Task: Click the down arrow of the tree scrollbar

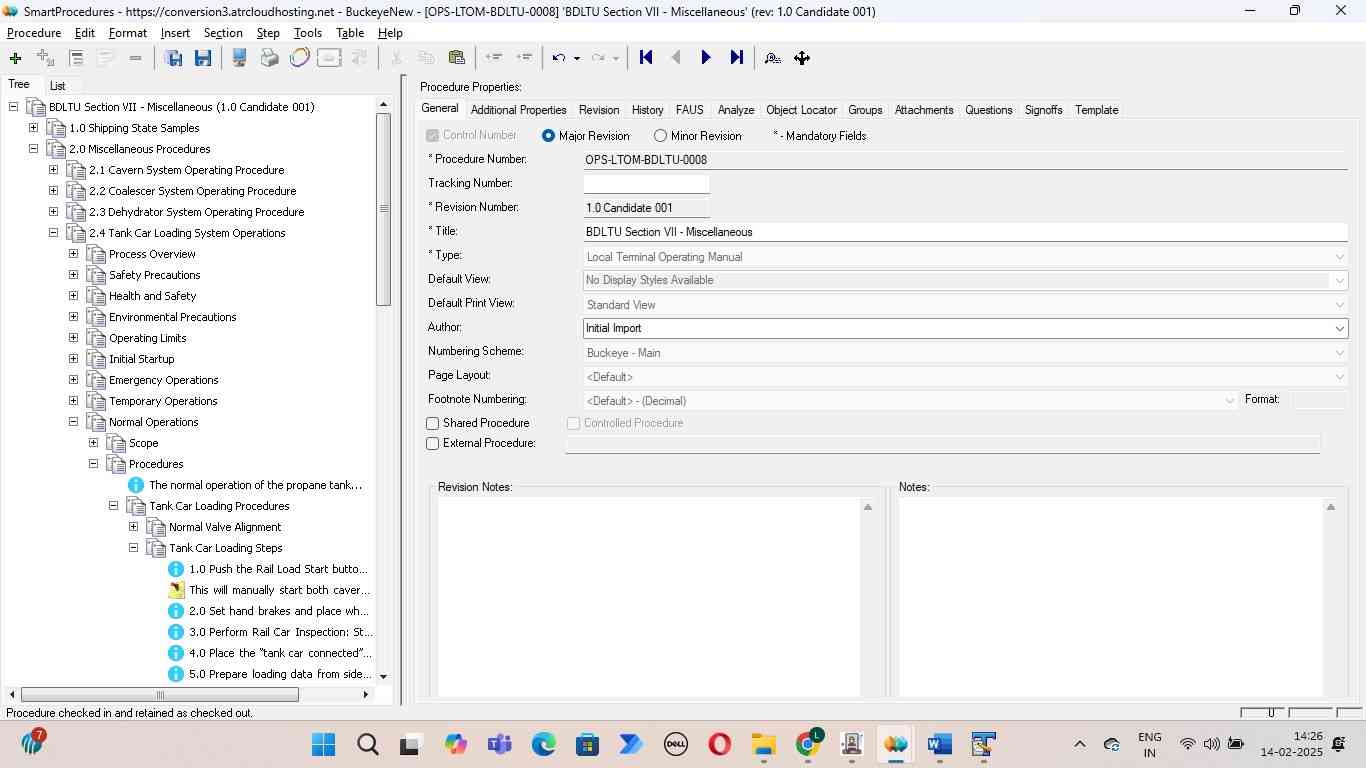Action: pos(383,677)
